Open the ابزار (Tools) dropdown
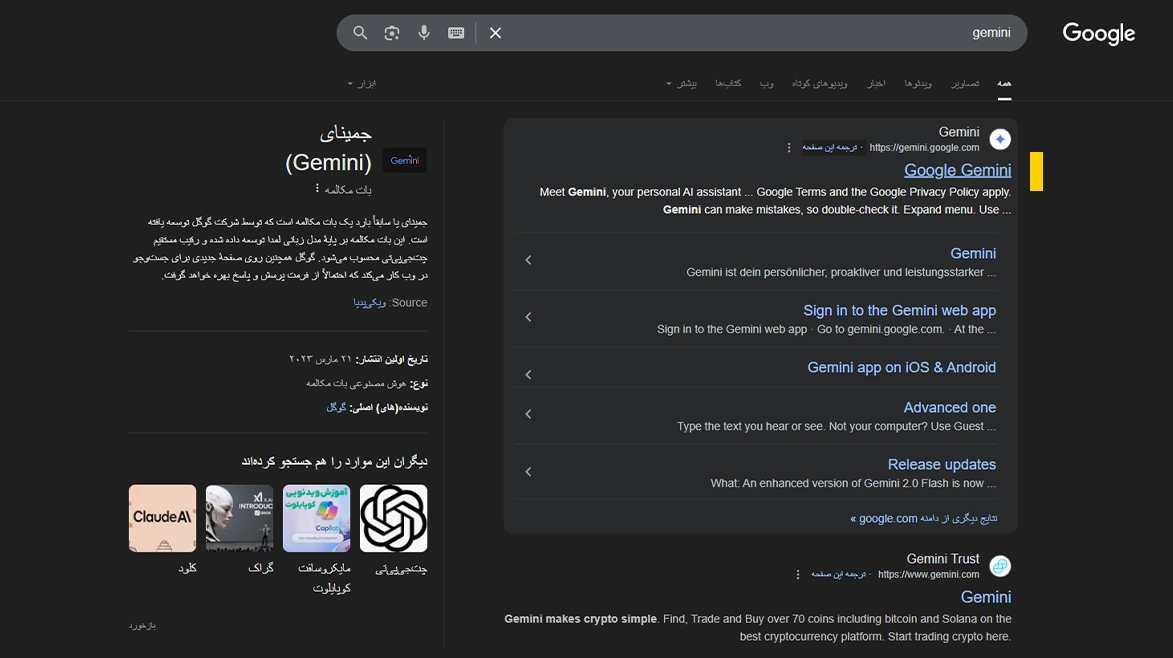1173x658 pixels. (362, 84)
